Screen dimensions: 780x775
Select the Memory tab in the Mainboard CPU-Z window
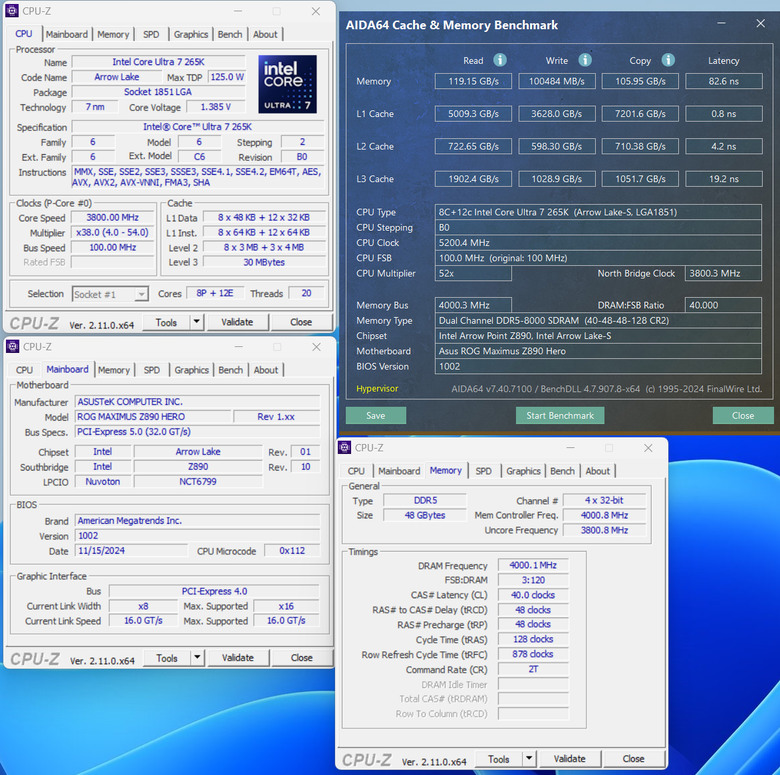click(x=113, y=370)
